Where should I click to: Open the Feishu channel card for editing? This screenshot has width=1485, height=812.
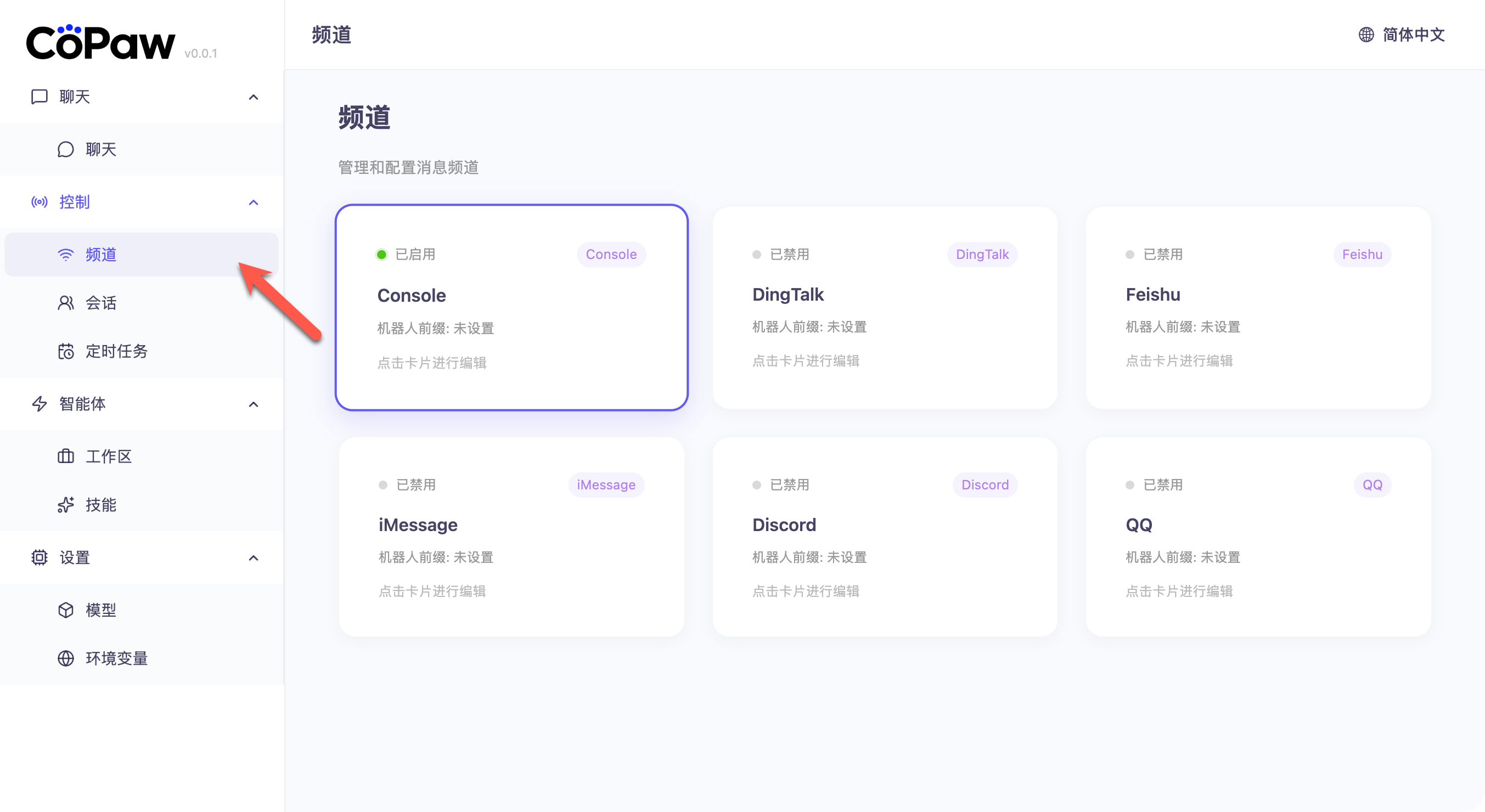click(x=1258, y=308)
